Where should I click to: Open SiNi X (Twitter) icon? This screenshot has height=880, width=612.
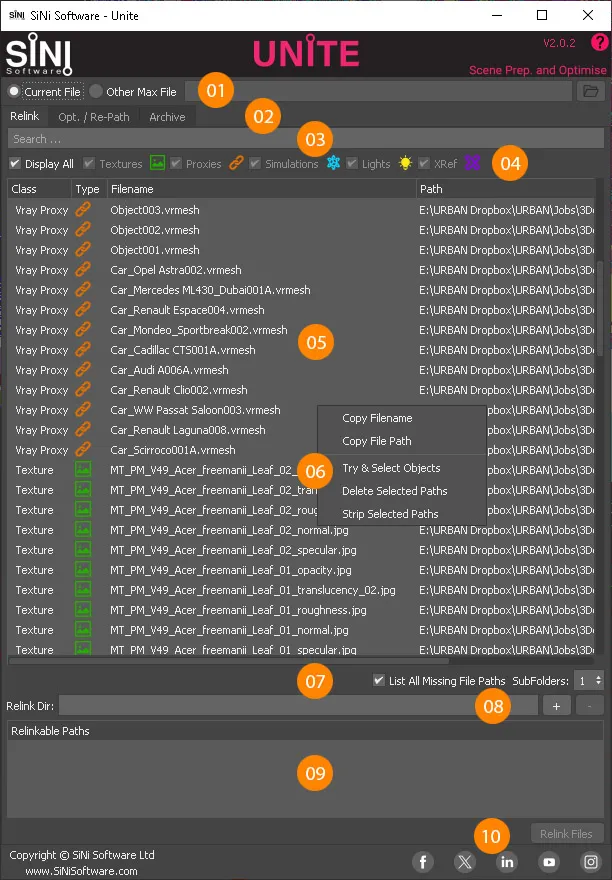pos(465,861)
